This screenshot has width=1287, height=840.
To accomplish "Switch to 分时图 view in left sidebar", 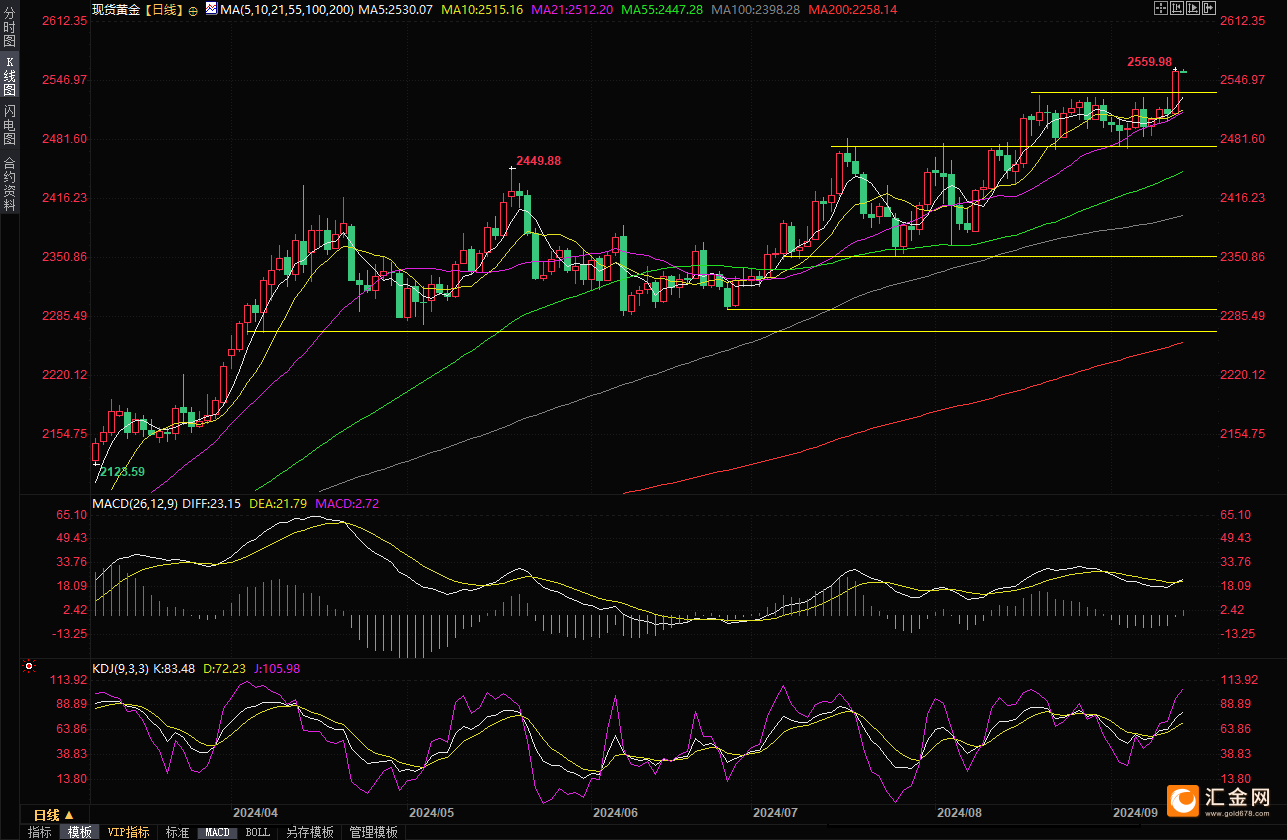I will [x=9, y=25].
